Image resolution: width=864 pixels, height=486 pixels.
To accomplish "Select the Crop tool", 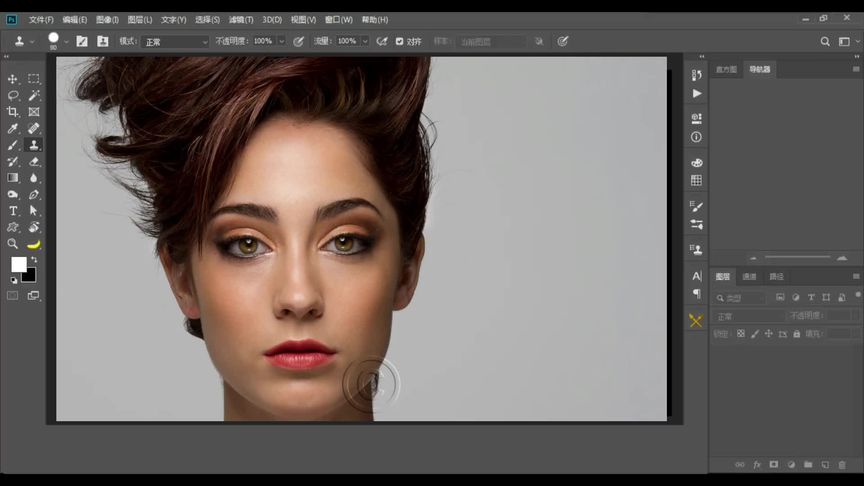I will coord(13,112).
